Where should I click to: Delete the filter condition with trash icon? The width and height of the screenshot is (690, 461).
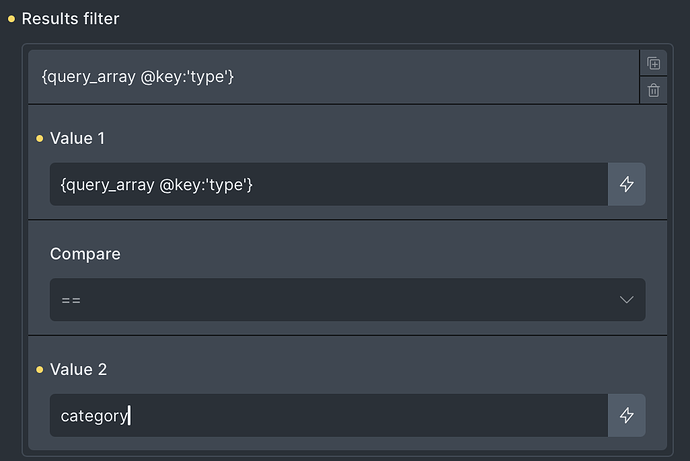pyautogui.click(x=653, y=90)
